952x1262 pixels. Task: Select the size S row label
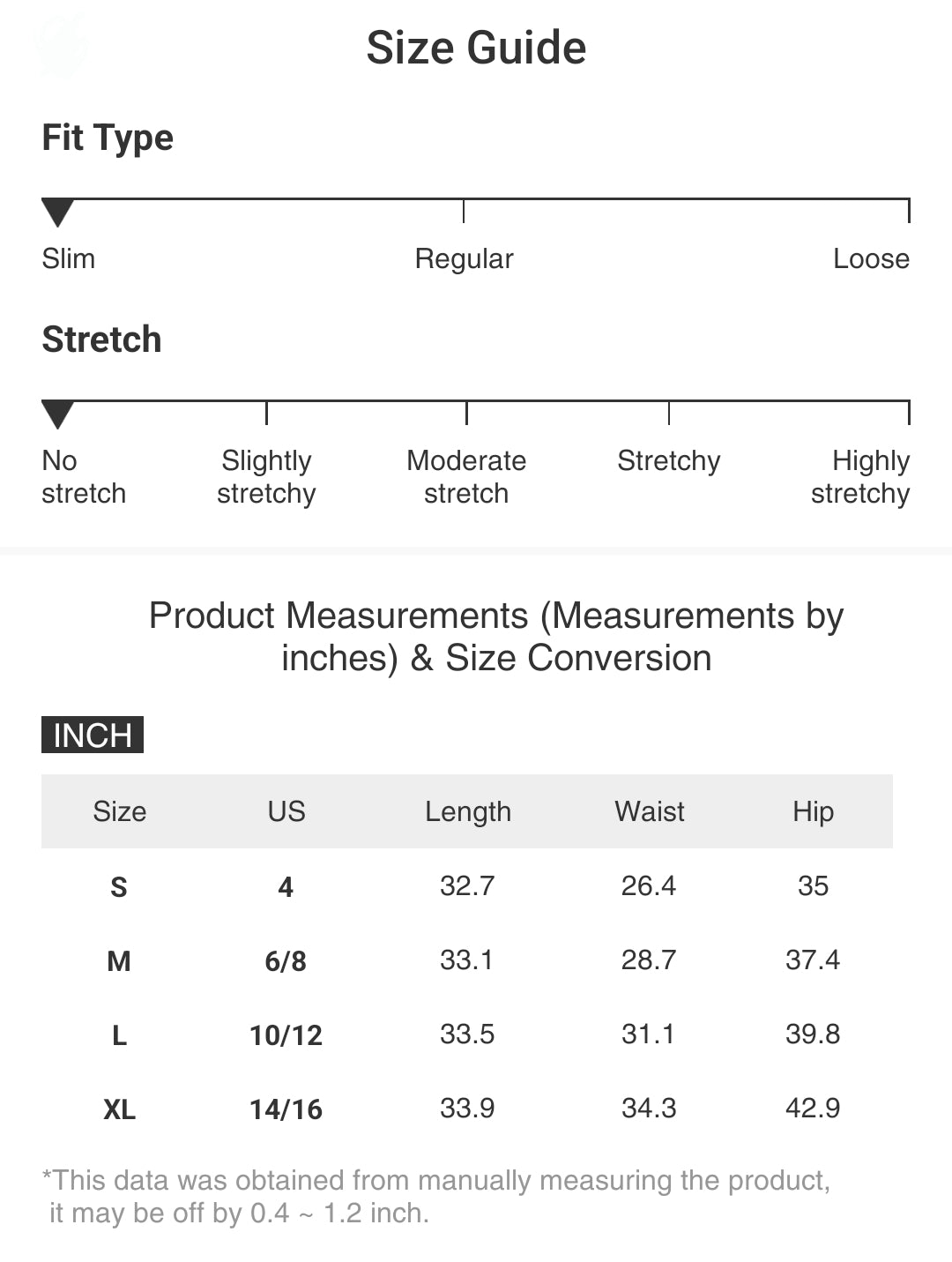pyautogui.click(x=119, y=886)
